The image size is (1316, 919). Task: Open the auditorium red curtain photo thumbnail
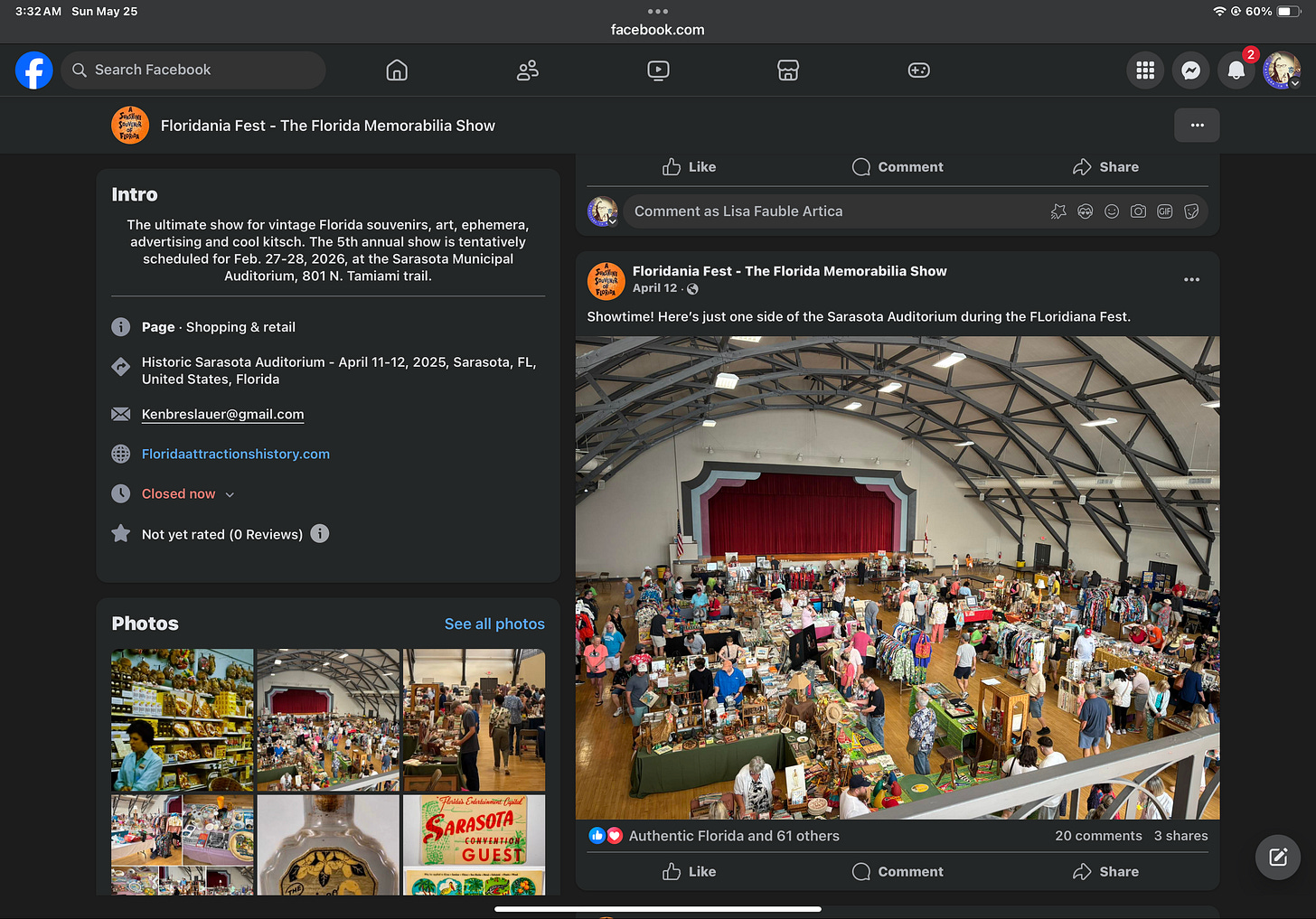coord(328,720)
